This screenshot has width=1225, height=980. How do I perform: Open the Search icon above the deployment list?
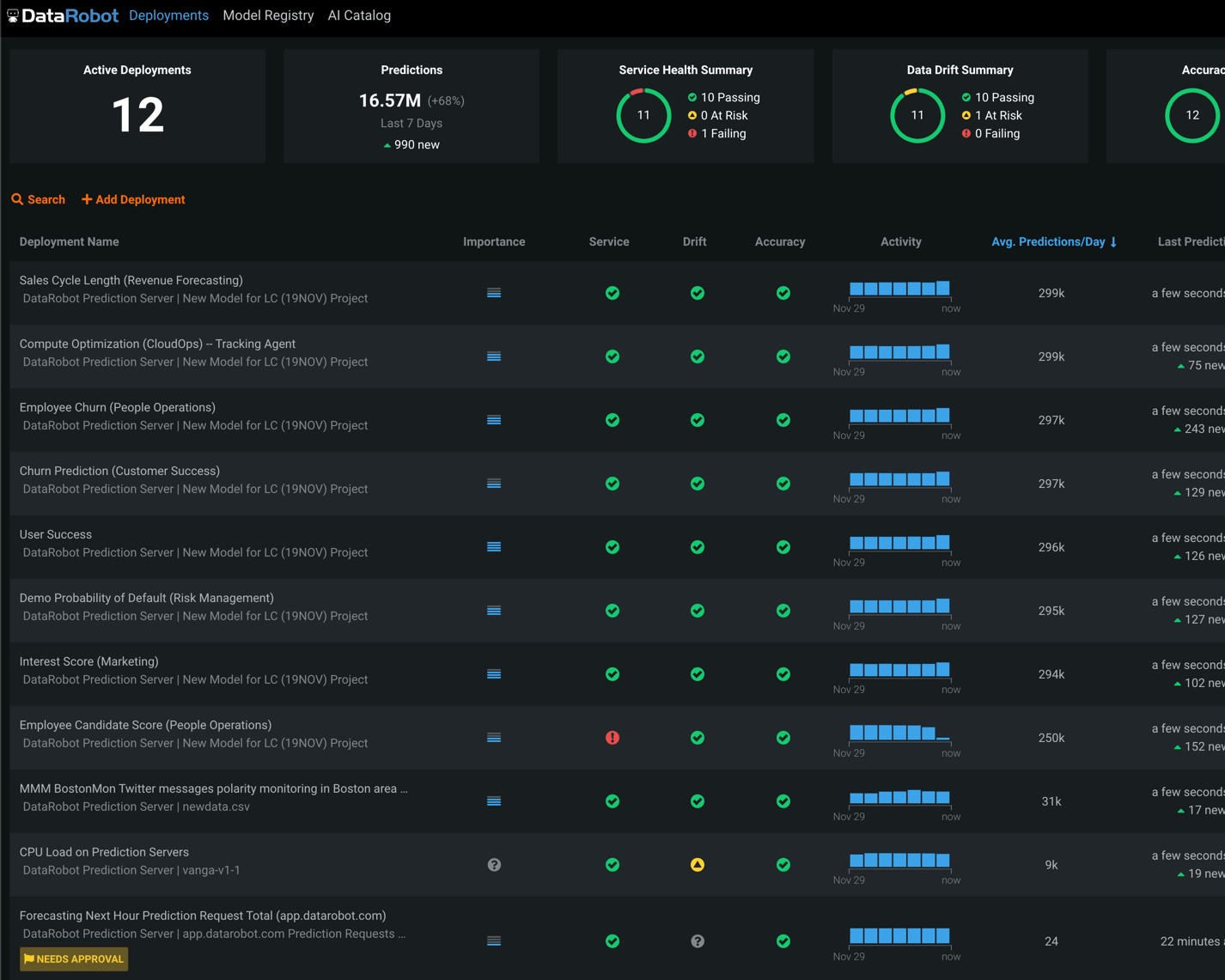19,199
